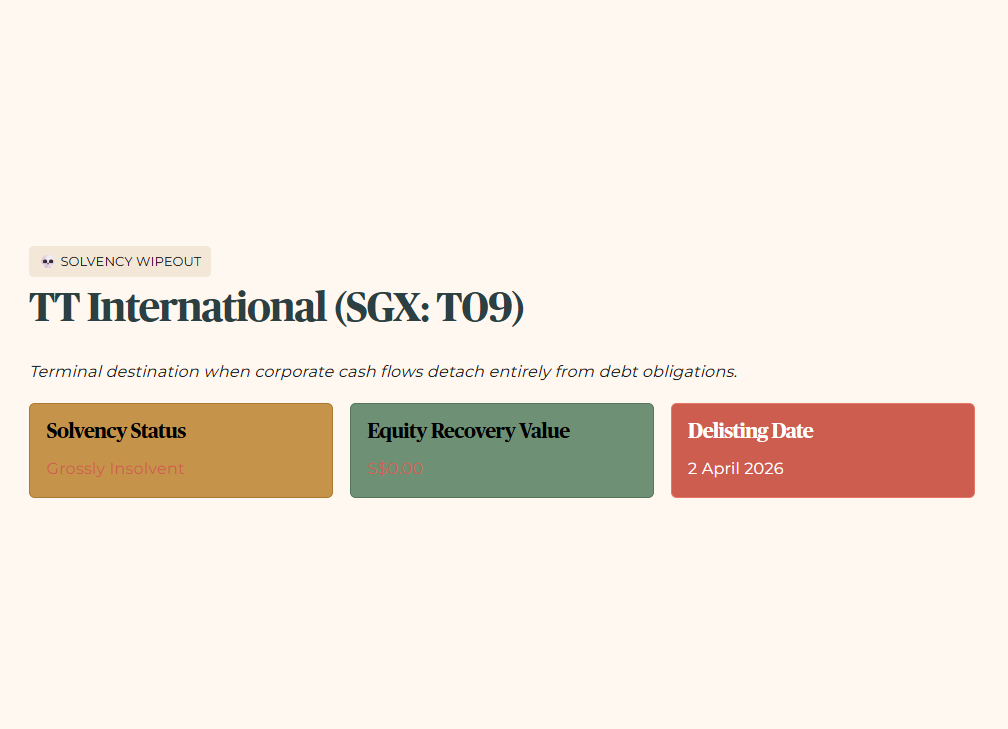Open the Solvency Status card

[x=181, y=451]
